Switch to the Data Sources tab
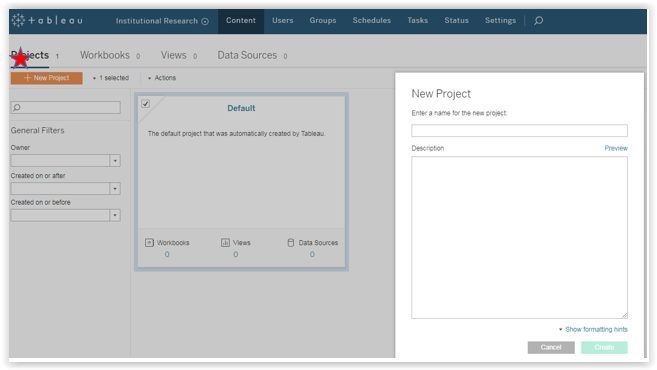The image size is (657, 370). pyautogui.click(x=252, y=55)
